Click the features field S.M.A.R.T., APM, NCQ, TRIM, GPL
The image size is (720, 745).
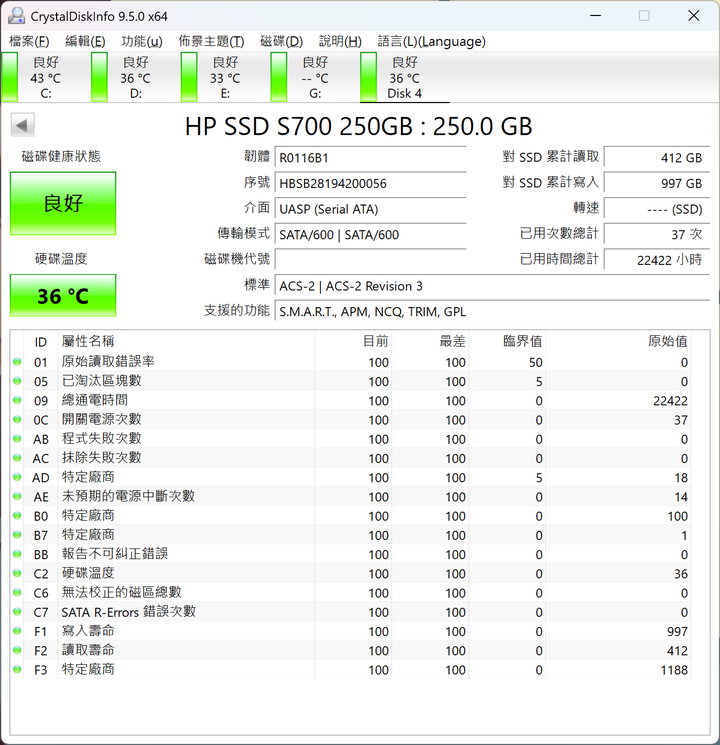tap(492, 312)
